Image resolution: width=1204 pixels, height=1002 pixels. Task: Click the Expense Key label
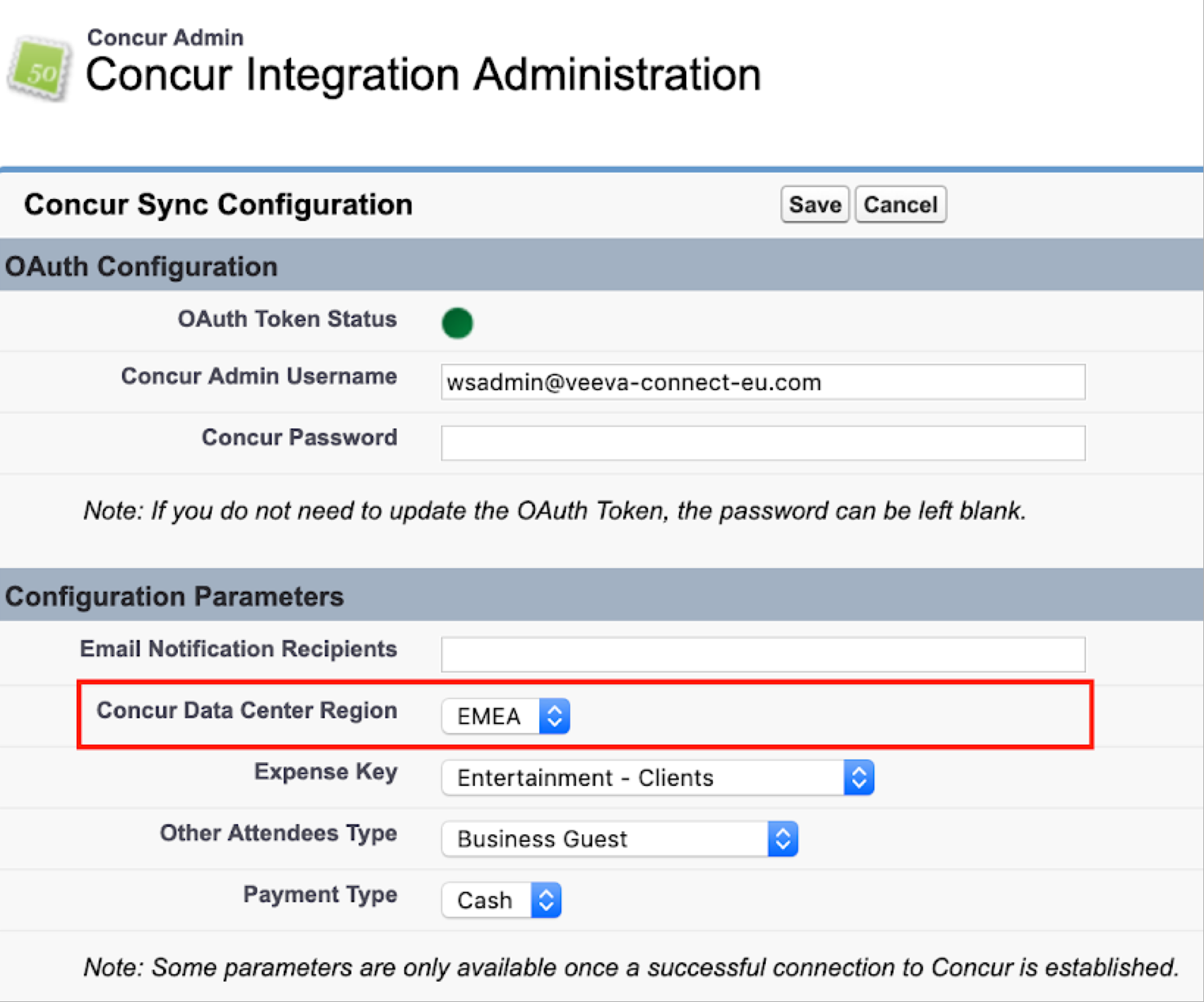pos(325,772)
